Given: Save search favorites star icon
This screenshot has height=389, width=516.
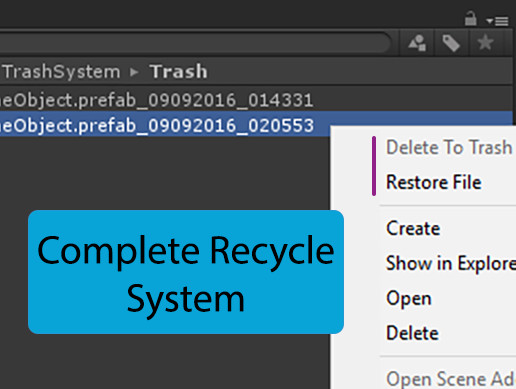Looking at the screenshot, I should tap(485, 42).
